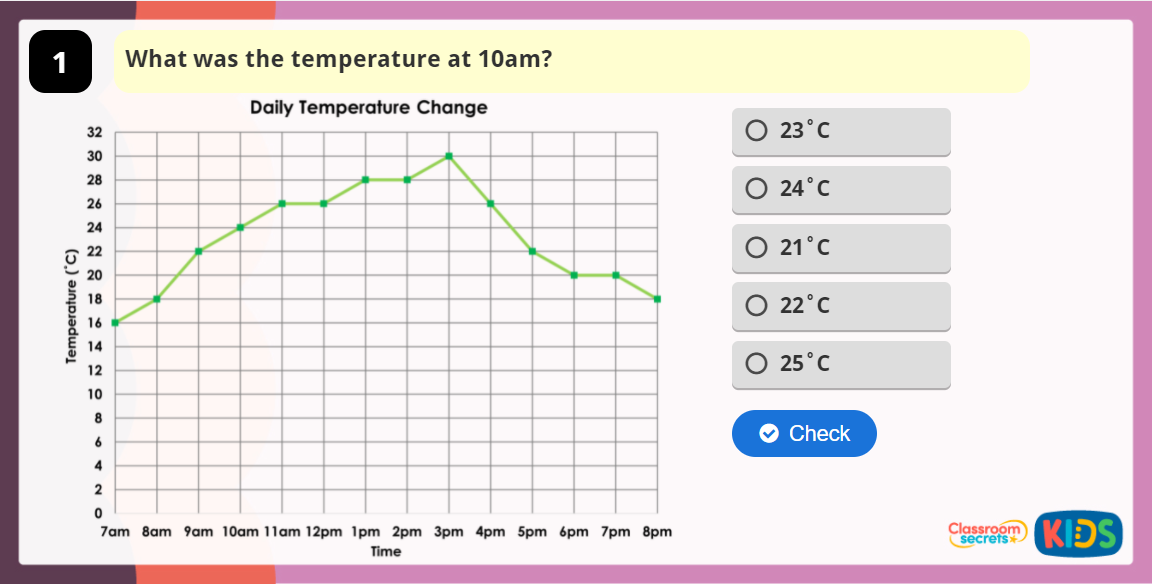Click the data point at the 3pm peak
The height and width of the screenshot is (584, 1152).
(x=449, y=155)
